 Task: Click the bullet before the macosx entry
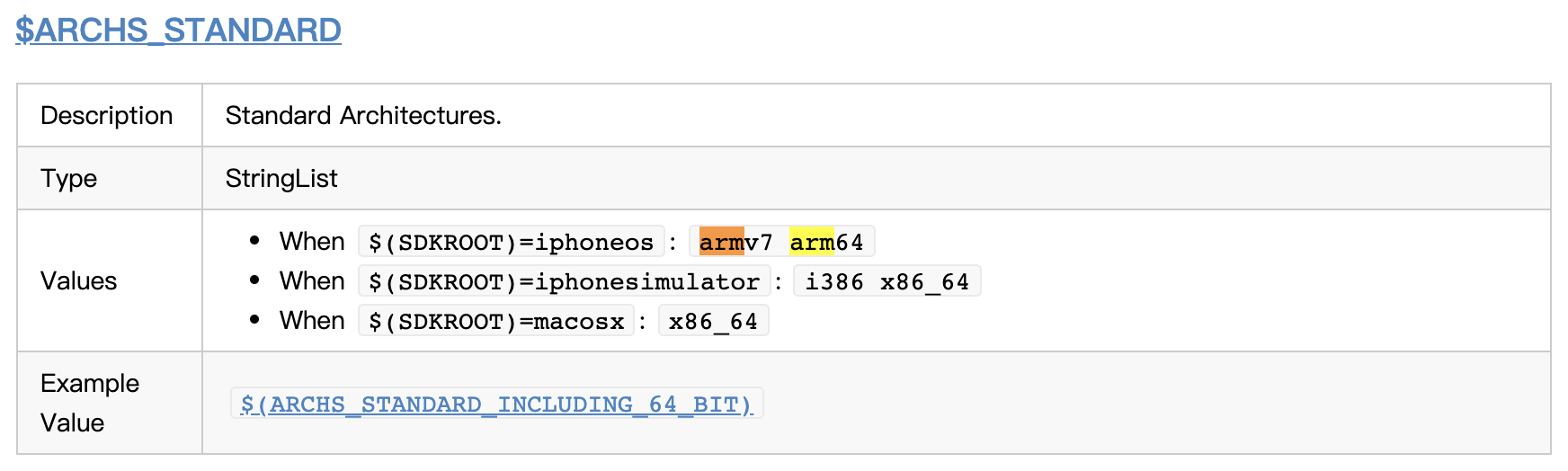coord(255,320)
